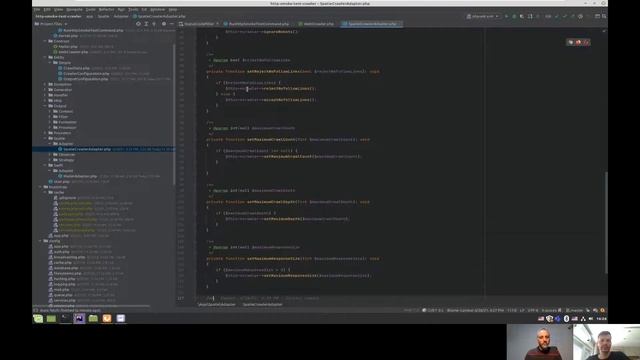Expand the Exception folder

click(x=45, y=84)
